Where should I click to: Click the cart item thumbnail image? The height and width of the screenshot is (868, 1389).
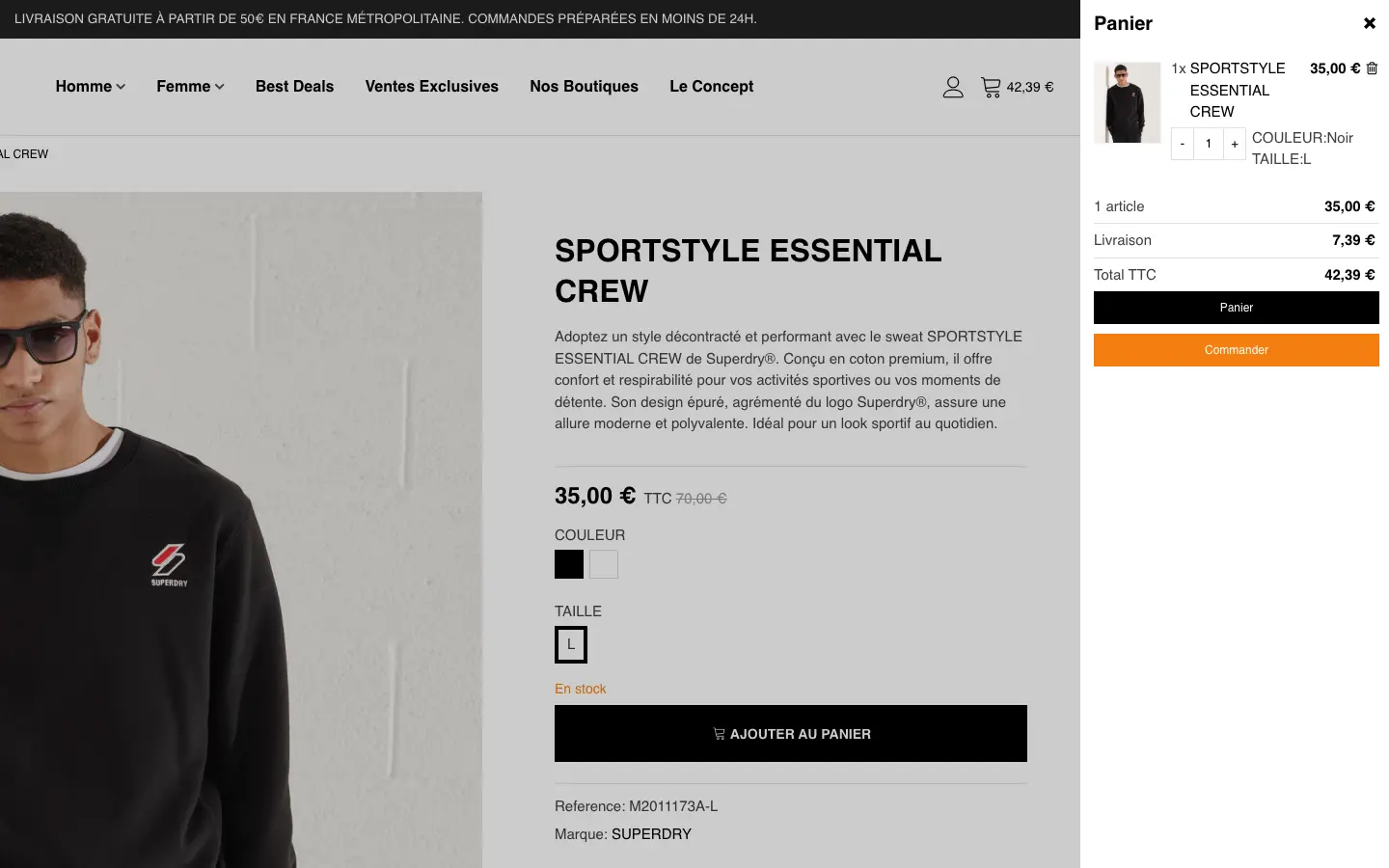1127,103
